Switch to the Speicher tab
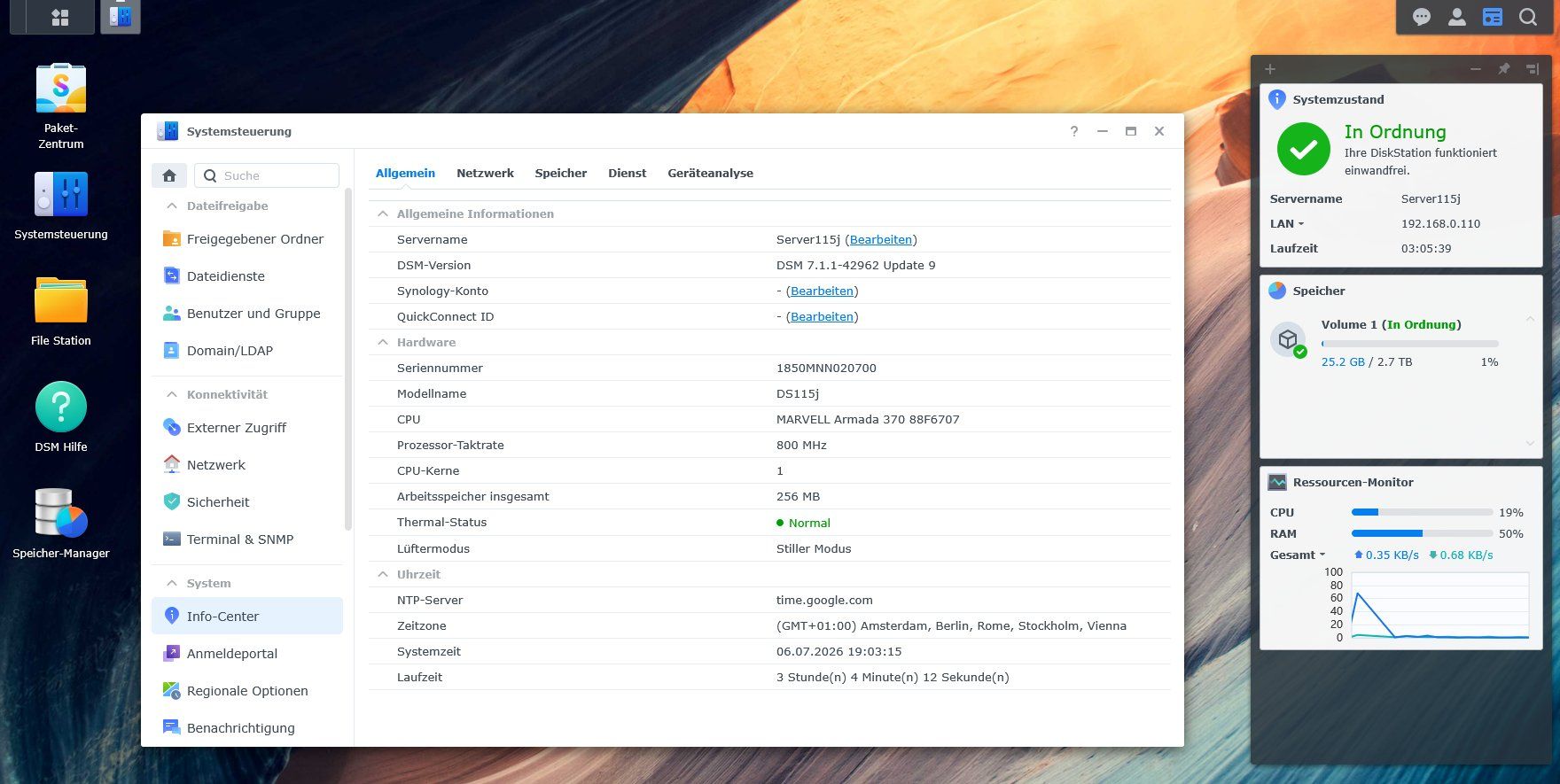Image resolution: width=1560 pixels, height=784 pixels. pyautogui.click(x=561, y=174)
